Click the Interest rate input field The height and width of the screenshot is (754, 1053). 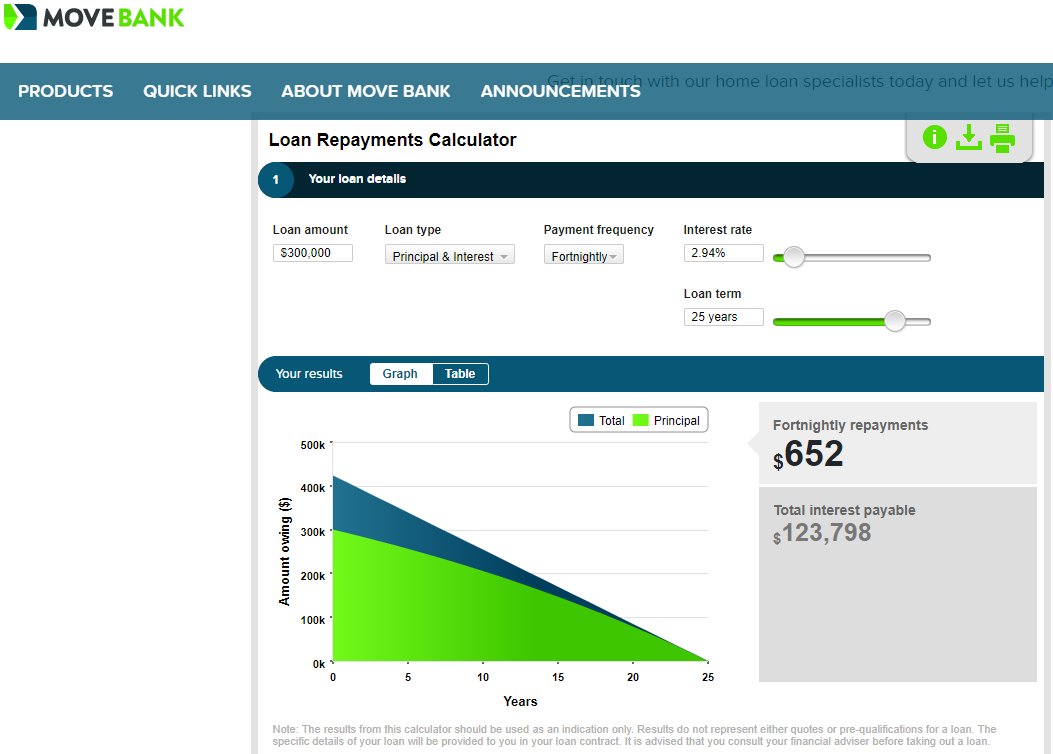(723, 254)
